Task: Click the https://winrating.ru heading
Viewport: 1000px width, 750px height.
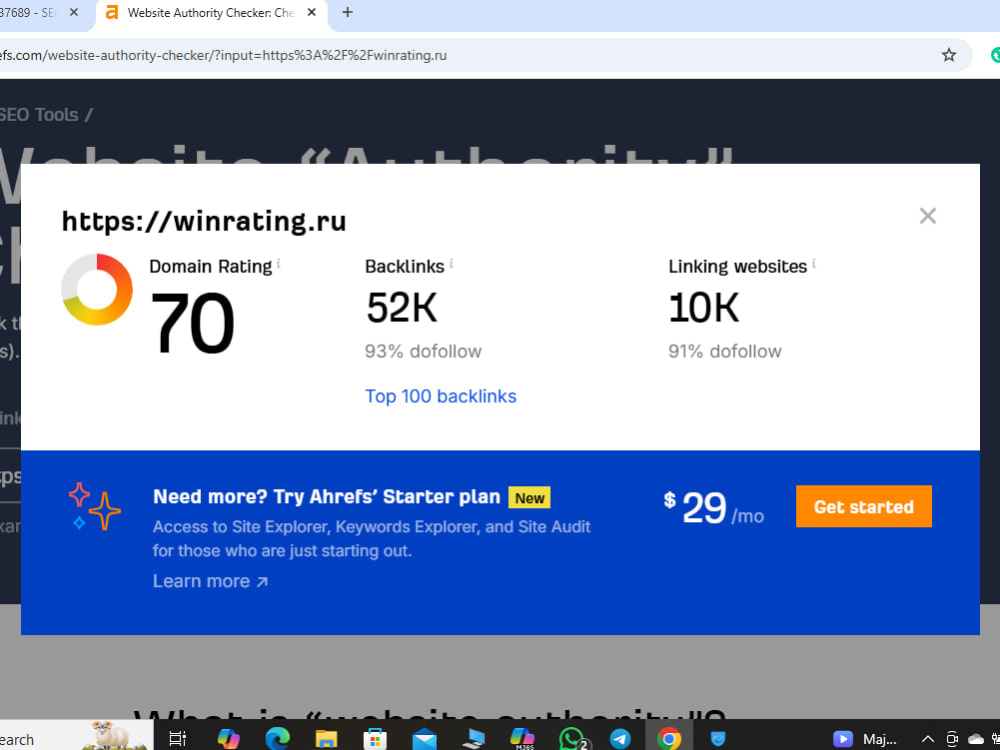Action: coord(204,221)
